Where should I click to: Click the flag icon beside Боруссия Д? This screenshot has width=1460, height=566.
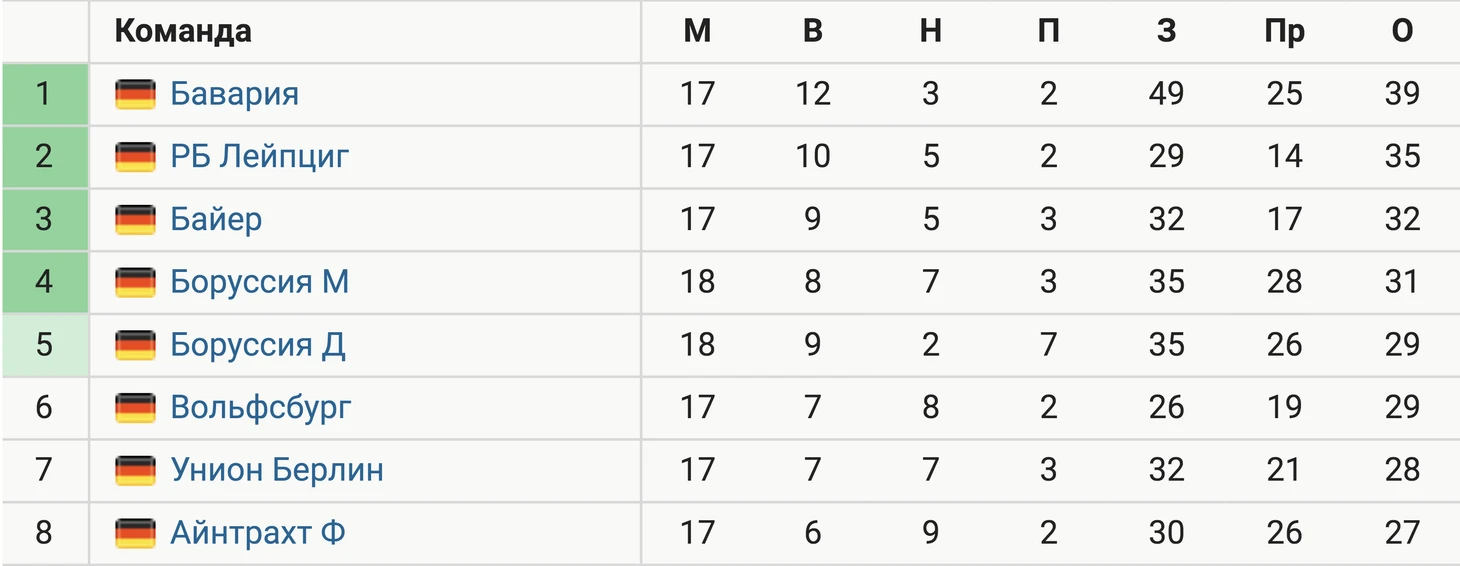coord(135,345)
